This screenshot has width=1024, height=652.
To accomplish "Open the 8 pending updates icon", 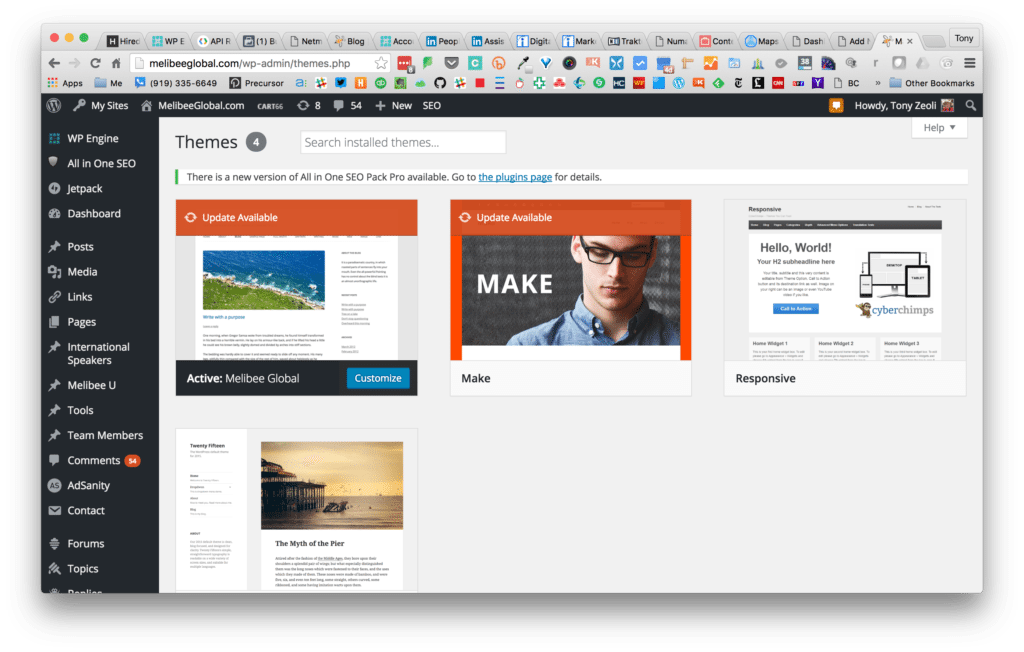I will pyautogui.click(x=309, y=105).
